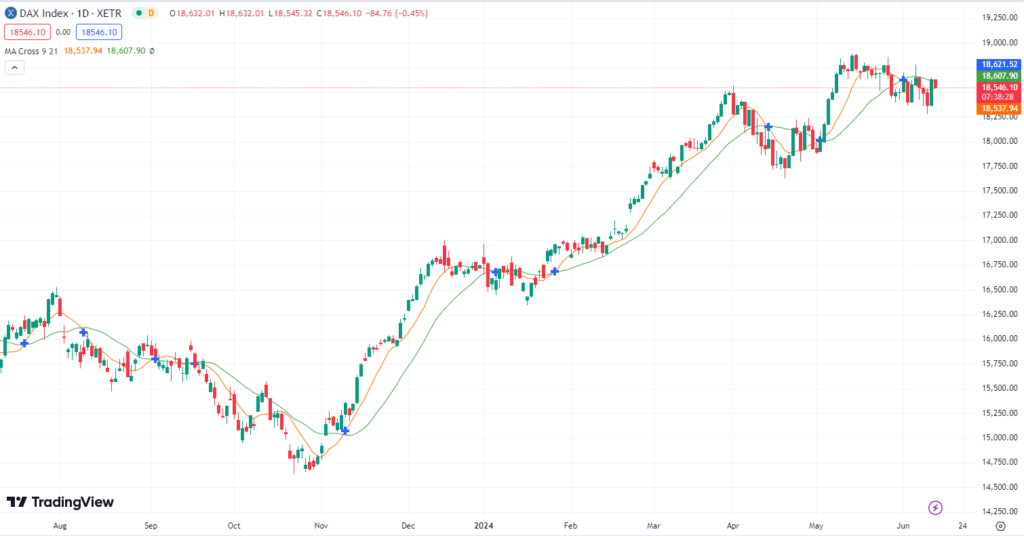Click the 17,000.00 price scale label
1024x536 pixels.
1000,240
